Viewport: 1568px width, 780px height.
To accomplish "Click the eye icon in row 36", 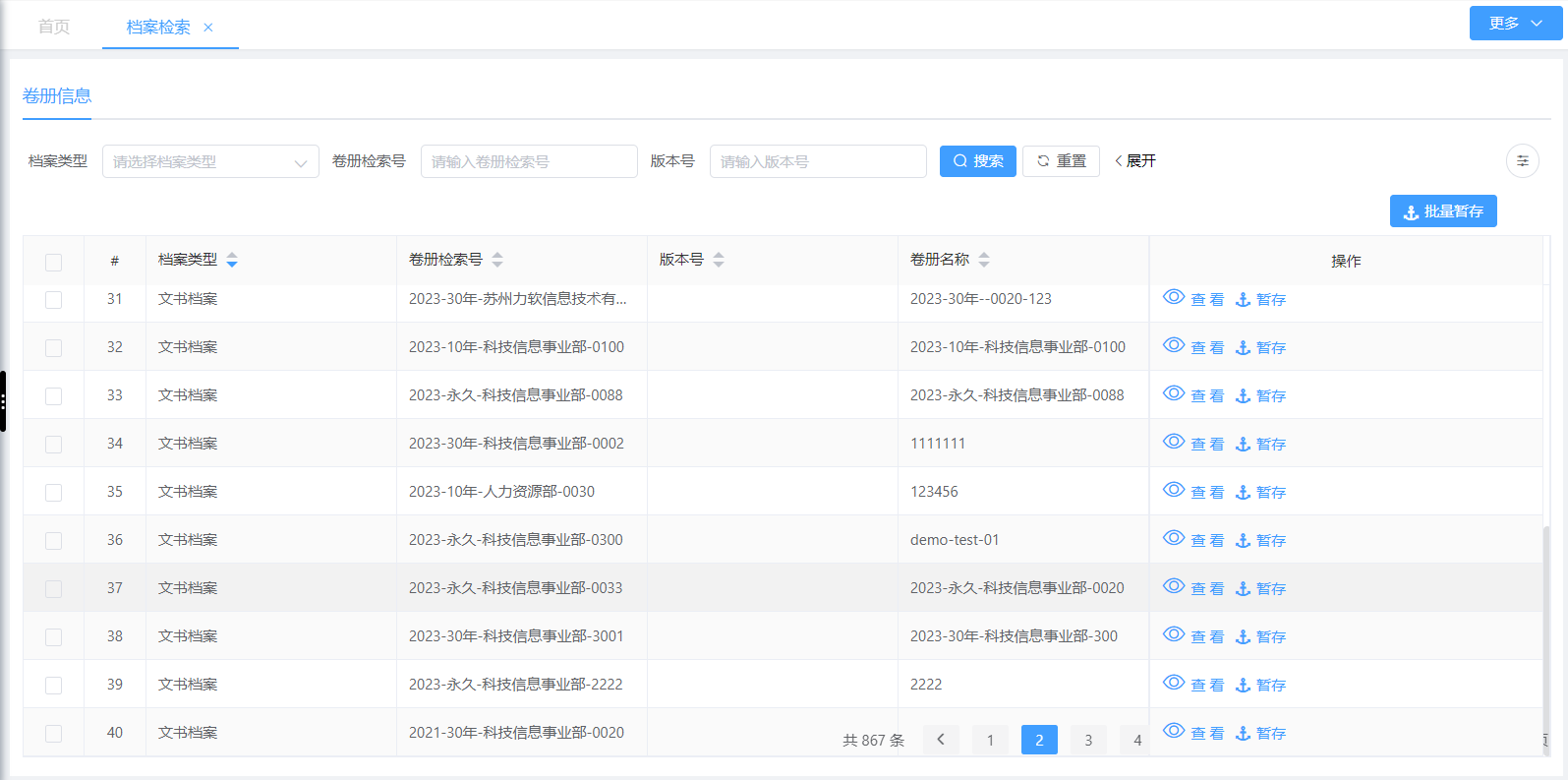I will (x=1174, y=538).
